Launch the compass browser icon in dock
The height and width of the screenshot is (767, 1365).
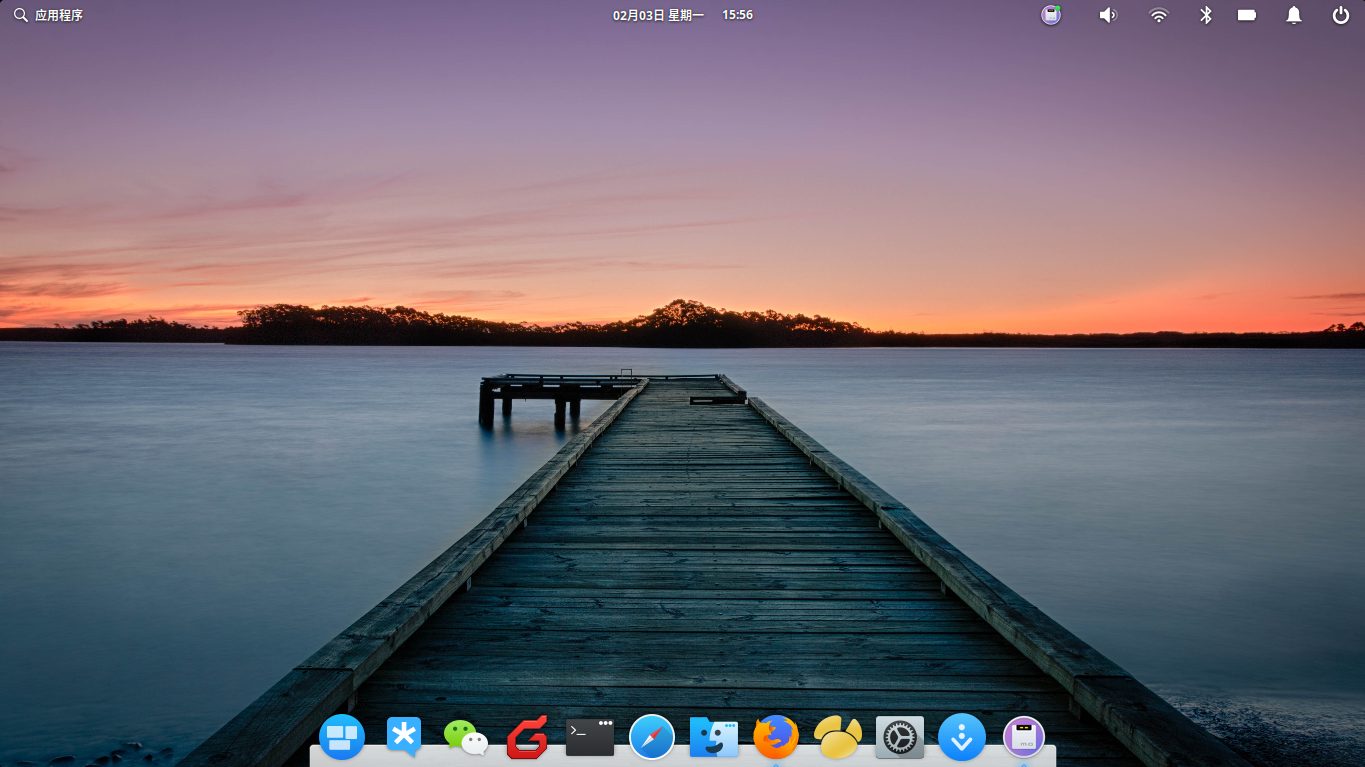pos(652,738)
